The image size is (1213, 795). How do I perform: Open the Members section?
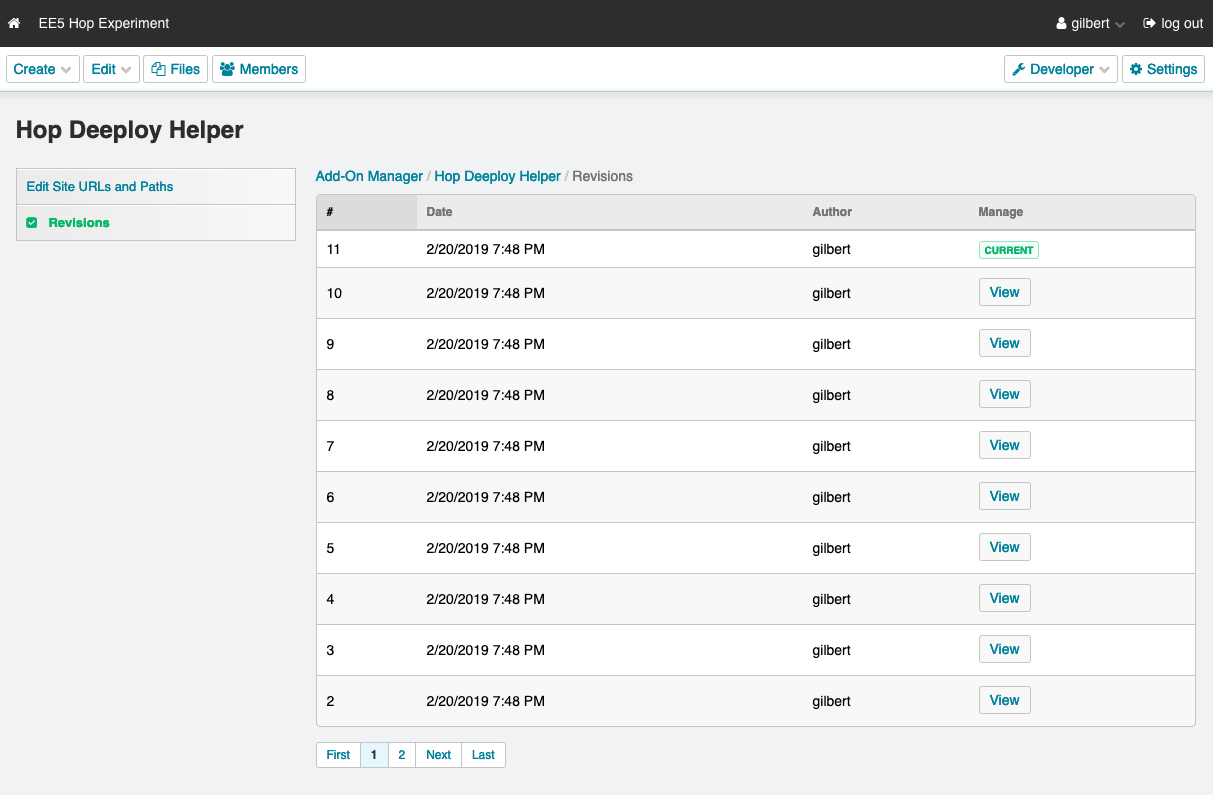[x=259, y=69]
